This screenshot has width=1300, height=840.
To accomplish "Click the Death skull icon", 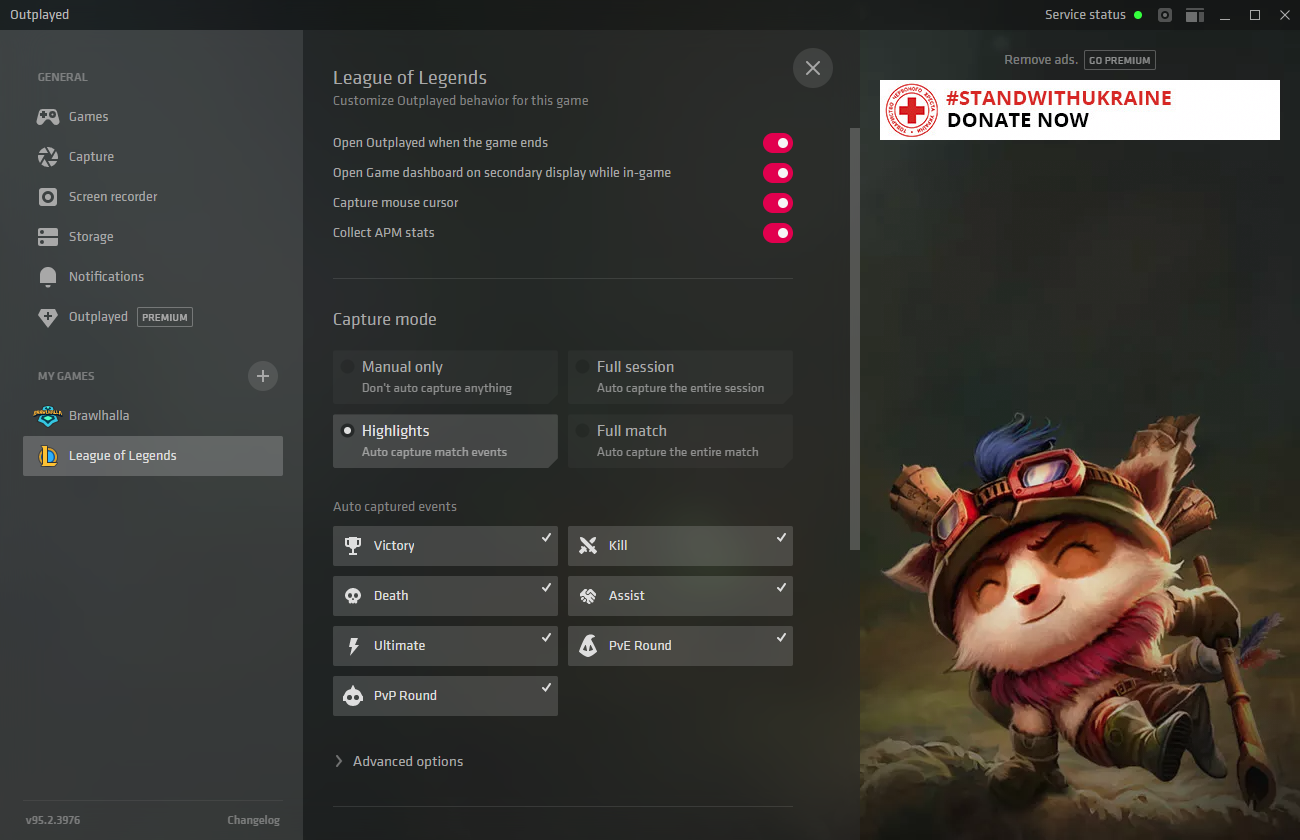I will [x=352, y=596].
